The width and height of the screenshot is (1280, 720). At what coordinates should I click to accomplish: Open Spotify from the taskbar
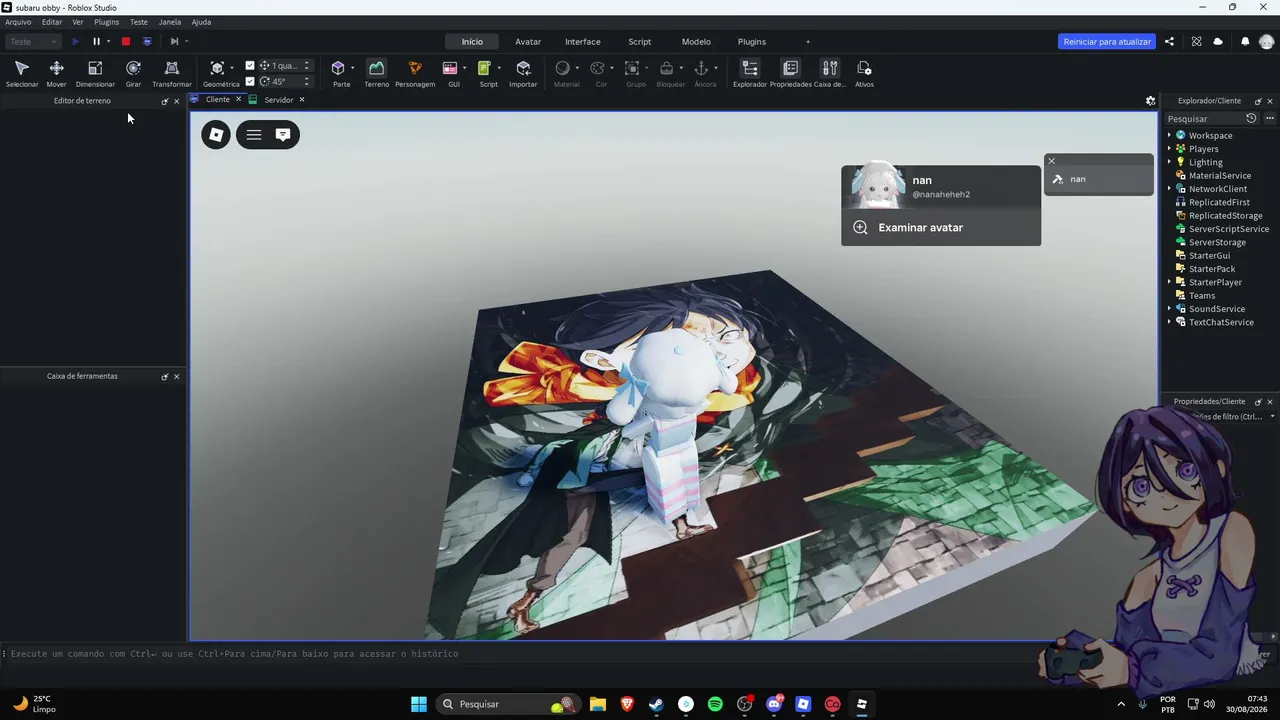coord(715,704)
